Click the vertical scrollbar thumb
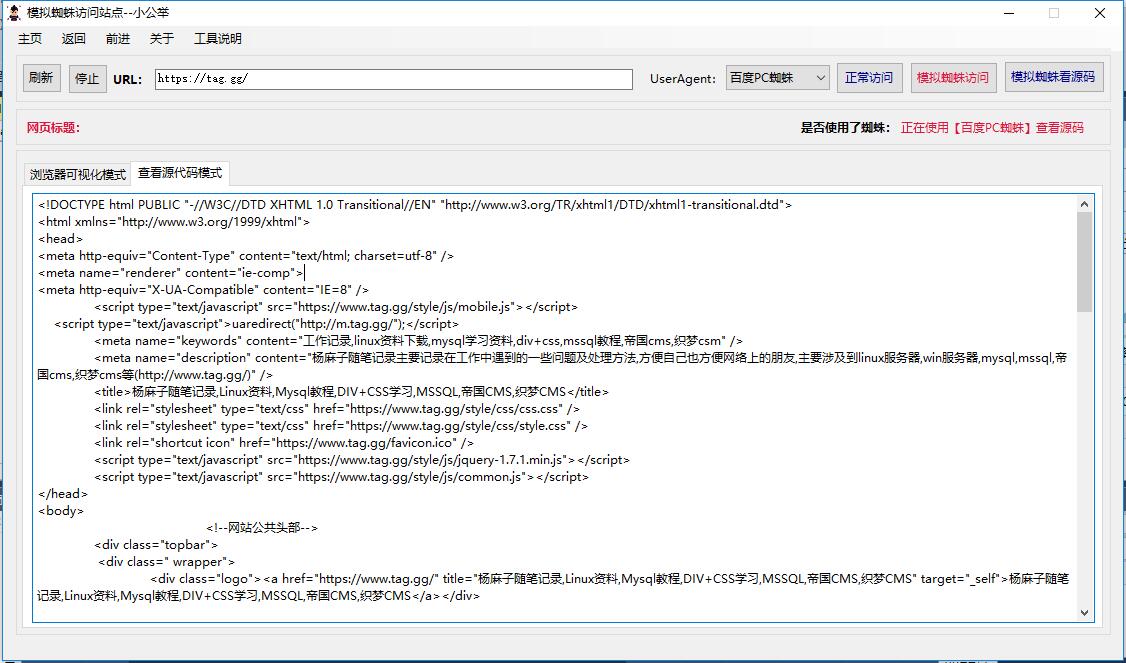This screenshot has height=663, width=1126. 1085,262
